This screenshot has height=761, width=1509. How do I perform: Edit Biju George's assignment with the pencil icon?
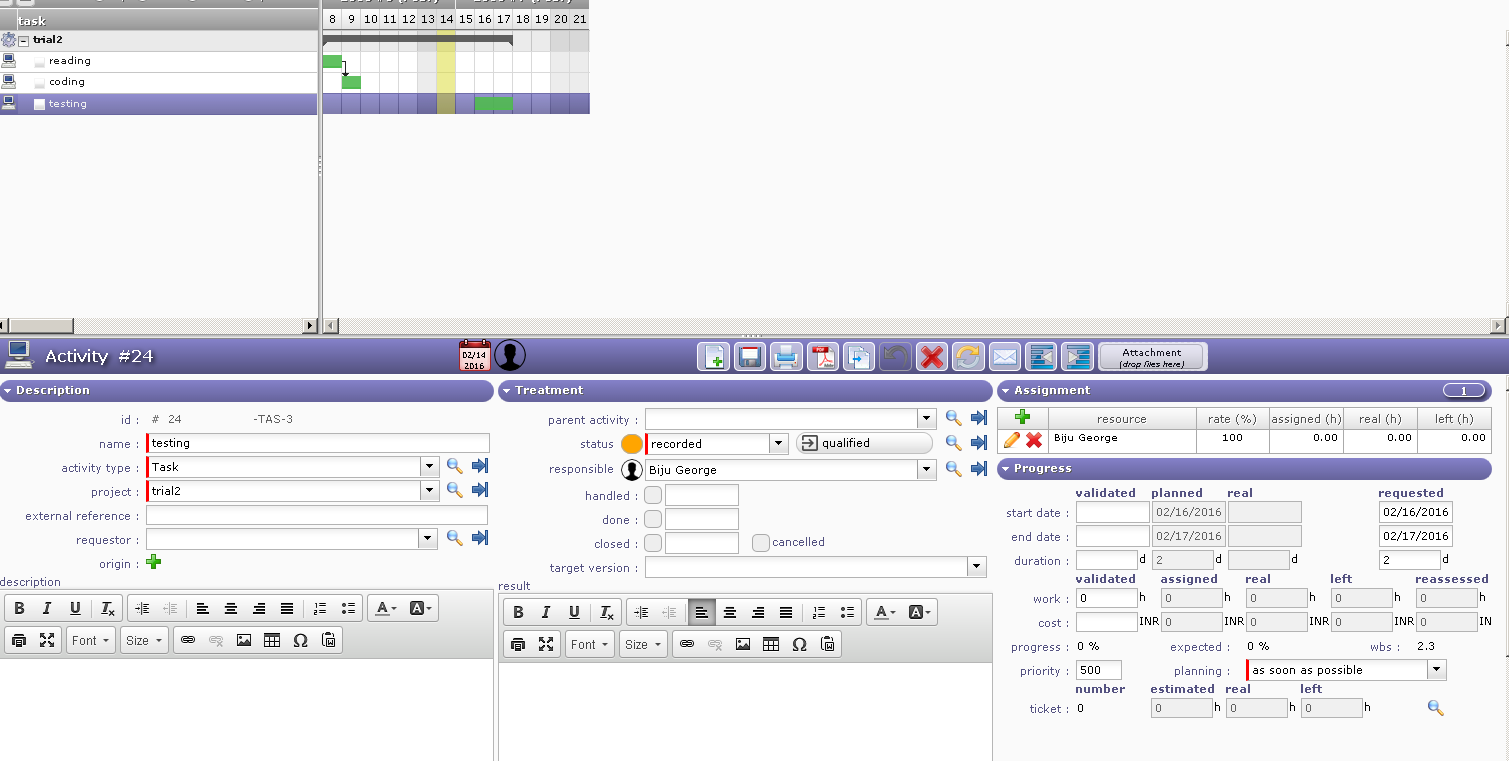click(1012, 440)
